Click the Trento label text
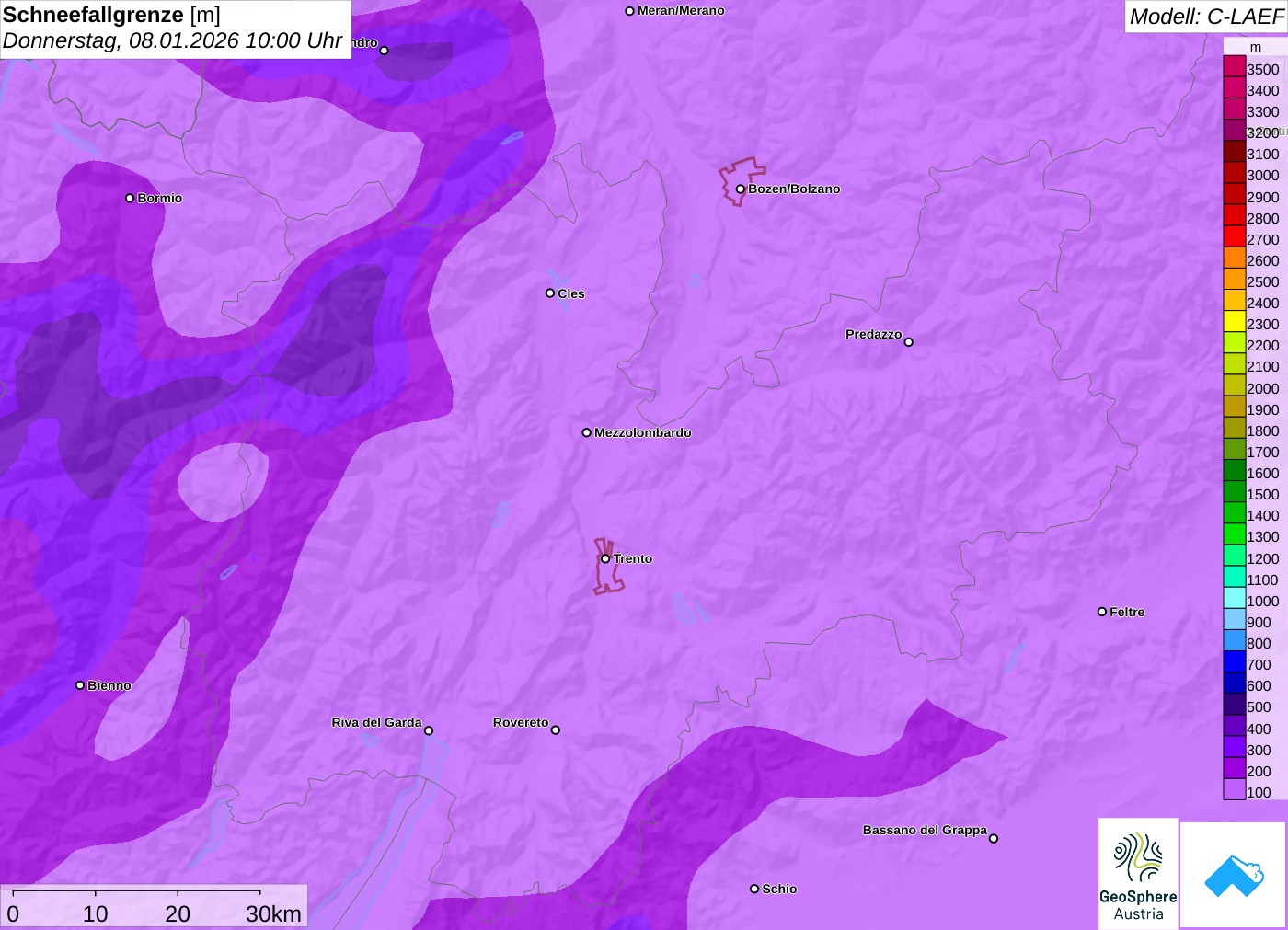The height and width of the screenshot is (930, 1288). 633,558
